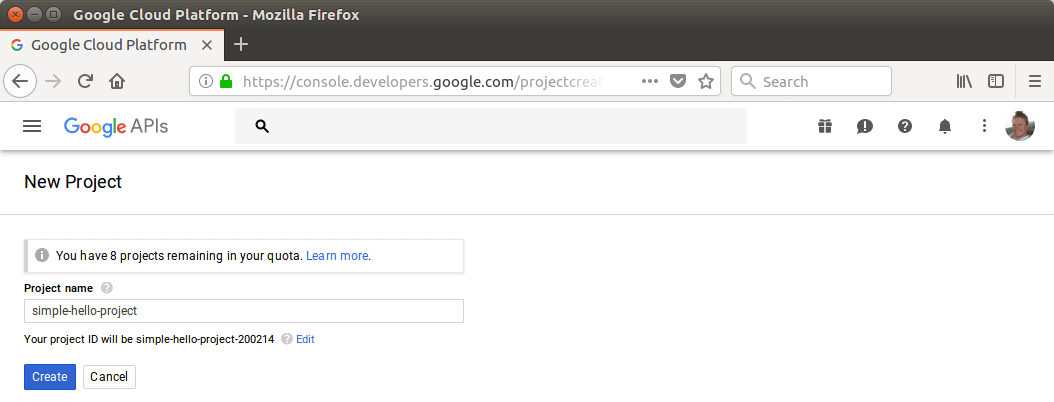The width and height of the screenshot is (1054, 402).
Task: Click the help icon beside Project name
Action: 107,288
